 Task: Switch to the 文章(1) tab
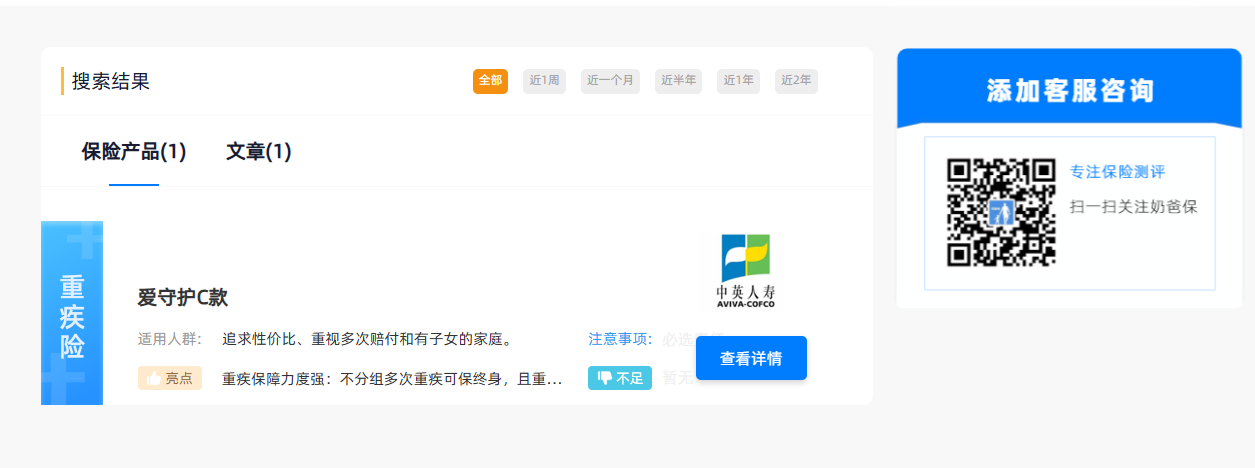258,152
